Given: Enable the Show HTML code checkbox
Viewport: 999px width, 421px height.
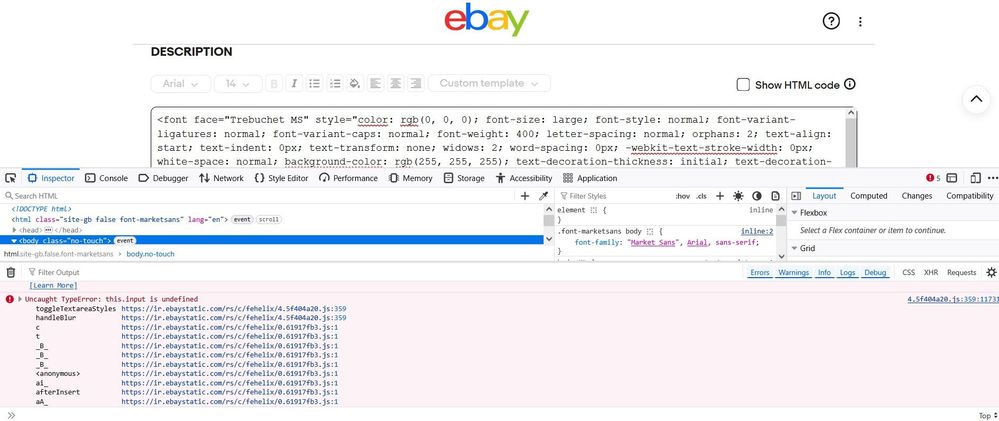Looking at the screenshot, I should point(743,85).
